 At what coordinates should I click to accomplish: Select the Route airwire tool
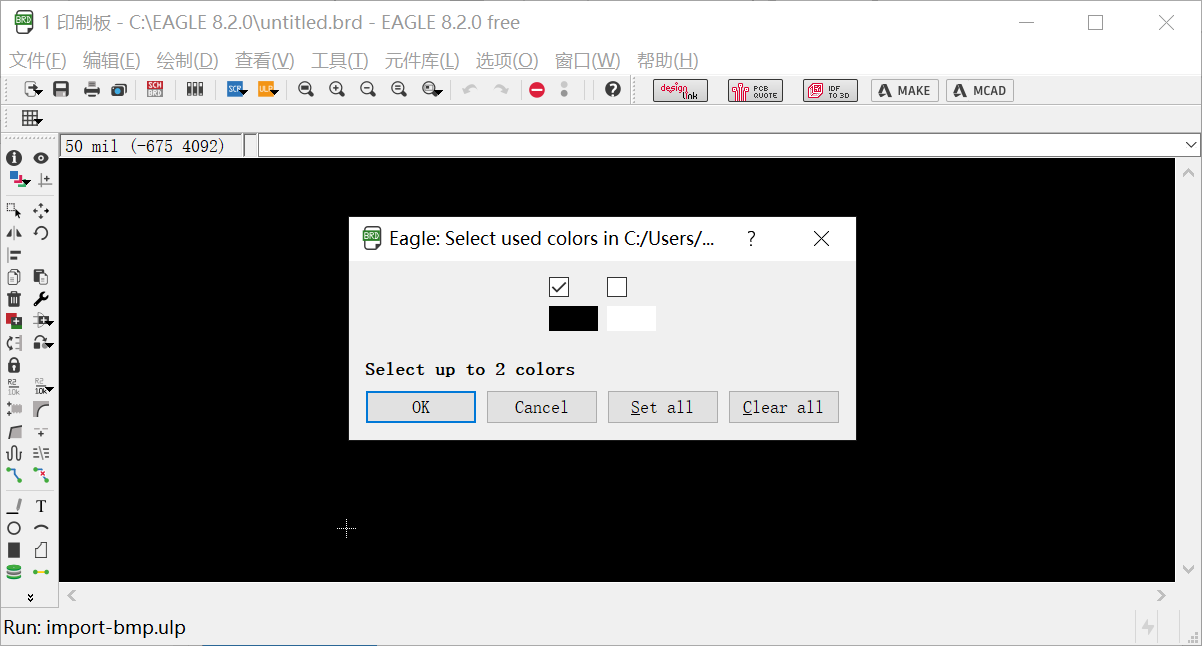14,475
